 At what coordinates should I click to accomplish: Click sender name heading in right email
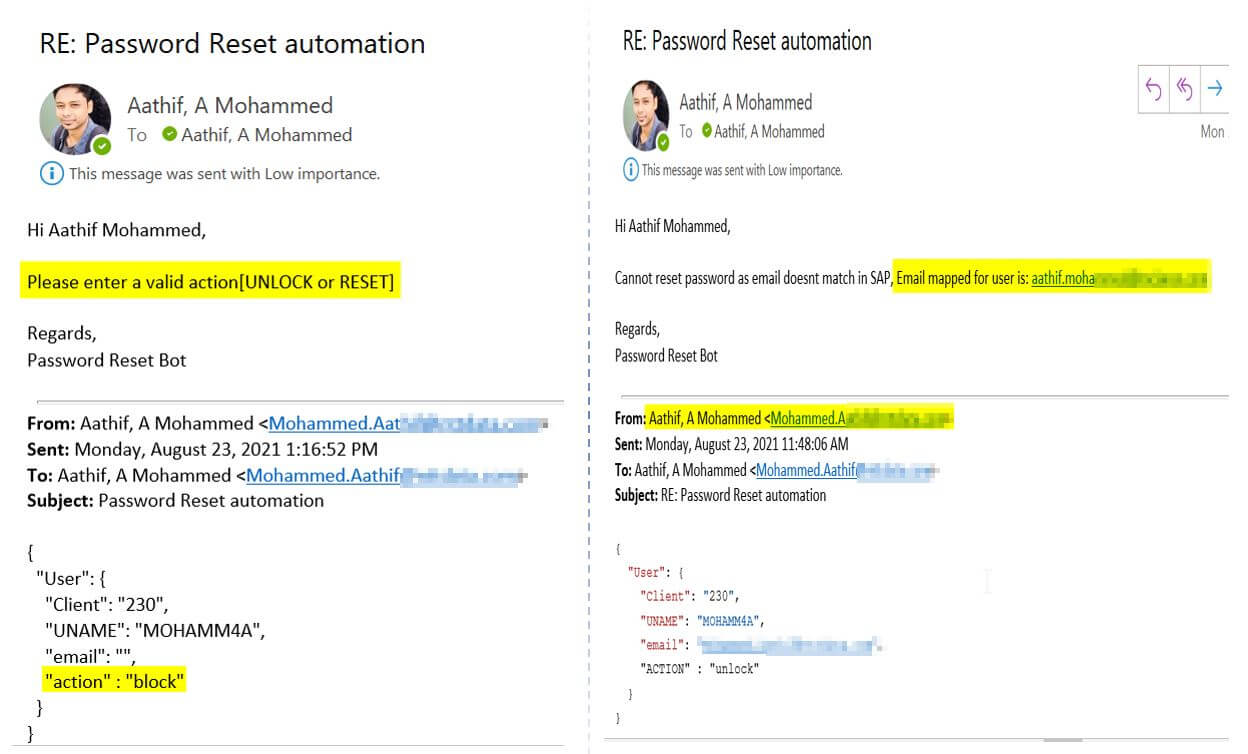point(745,102)
